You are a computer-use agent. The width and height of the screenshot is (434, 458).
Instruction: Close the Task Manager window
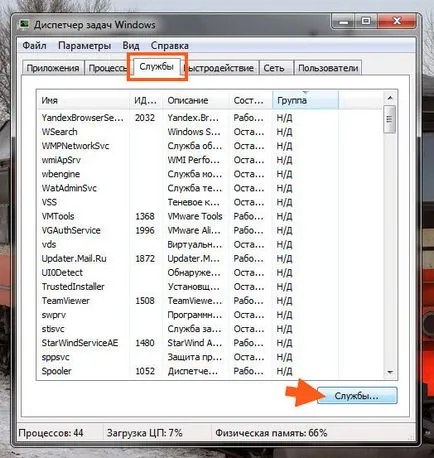[397, 22]
